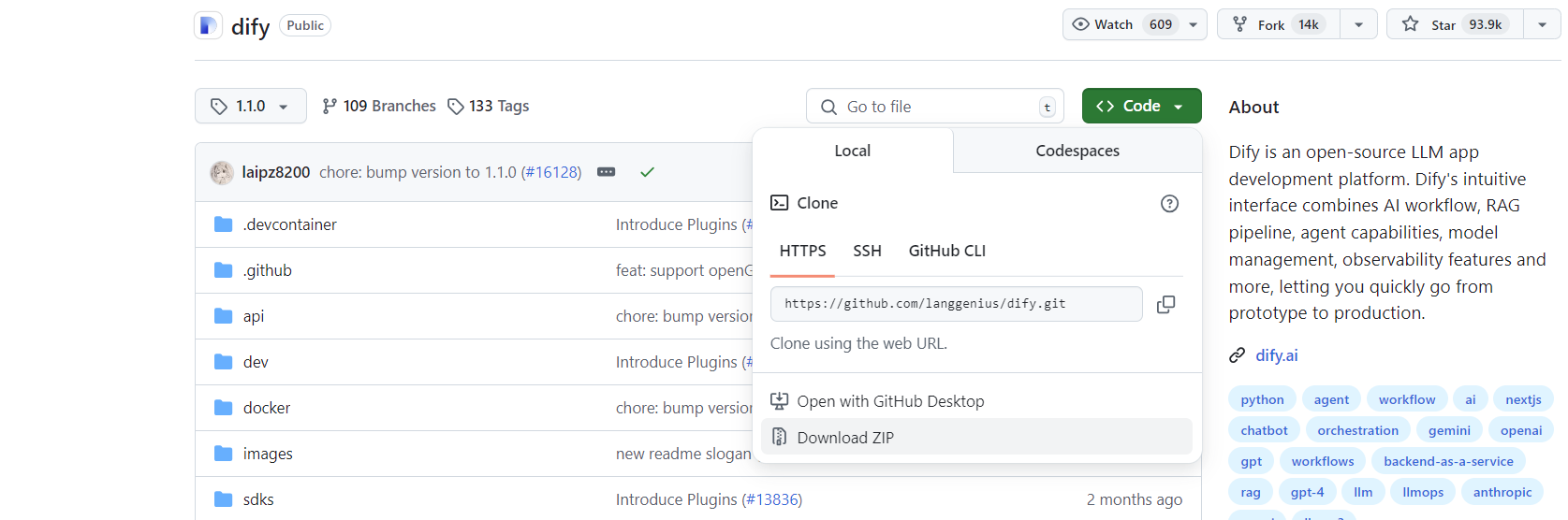The height and width of the screenshot is (520, 1568).
Task: Click the python topic tag
Action: (x=1262, y=399)
